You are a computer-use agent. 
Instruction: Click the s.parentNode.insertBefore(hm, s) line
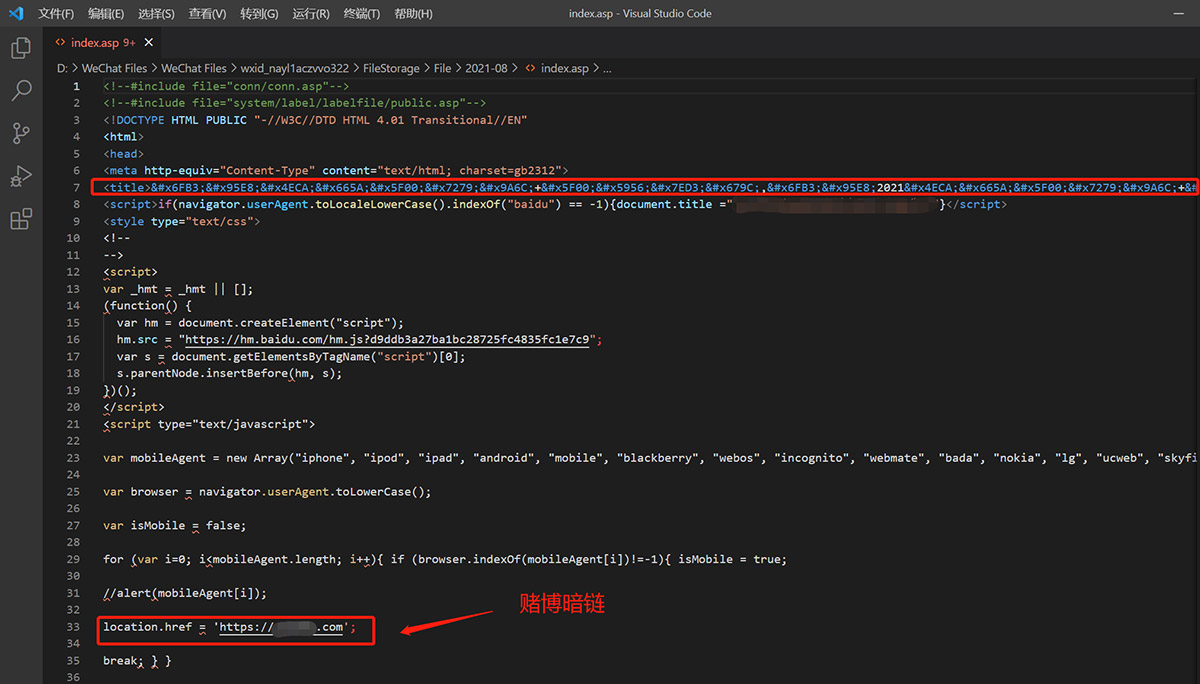229,373
